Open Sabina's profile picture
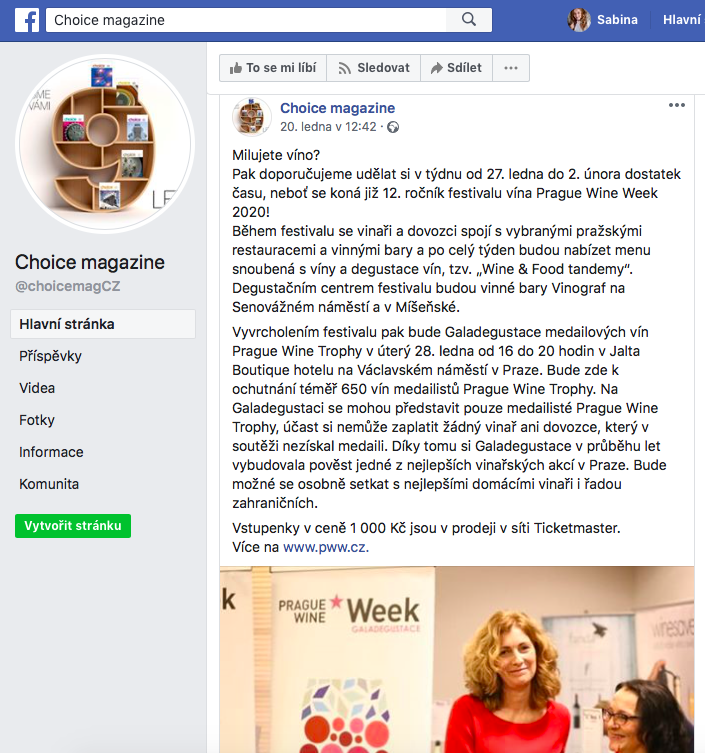Image resolution: width=705 pixels, height=753 pixels. pos(579,20)
